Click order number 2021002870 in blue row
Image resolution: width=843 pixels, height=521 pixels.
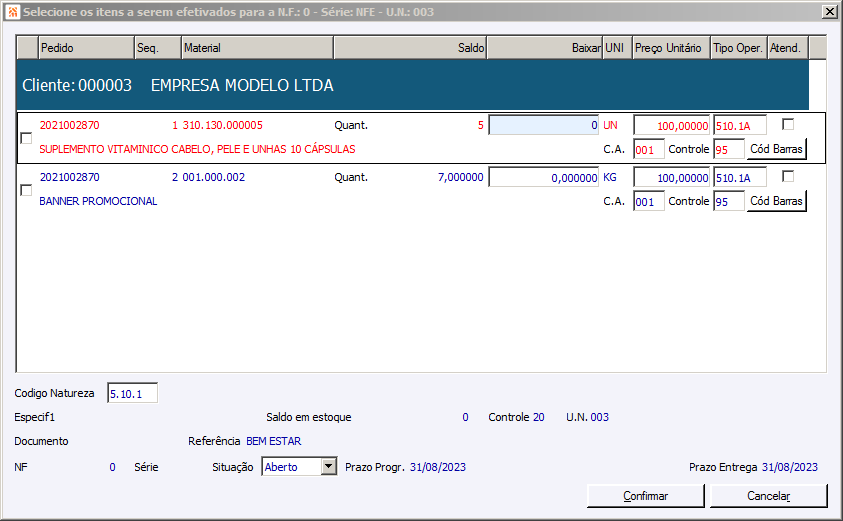(x=70, y=177)
